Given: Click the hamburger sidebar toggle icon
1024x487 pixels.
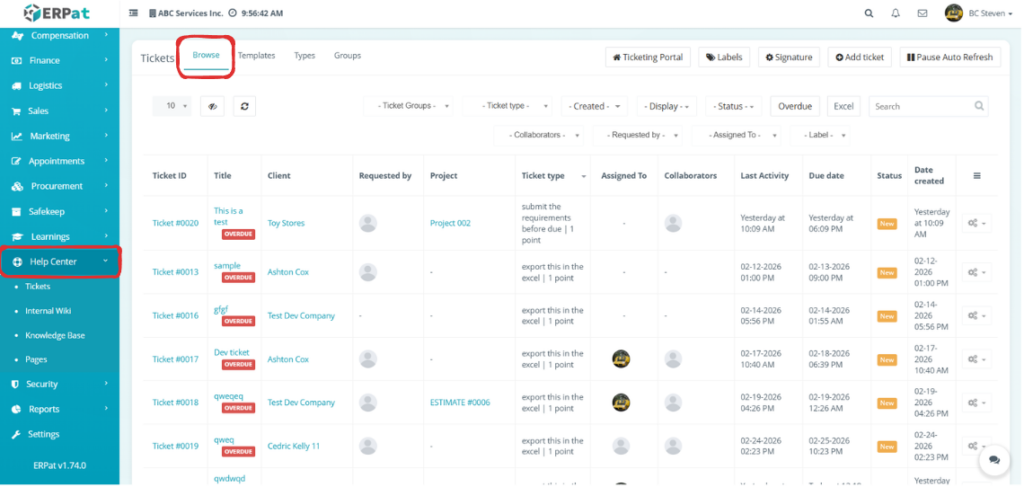Looking at the screenshot, I should (135, 13).
